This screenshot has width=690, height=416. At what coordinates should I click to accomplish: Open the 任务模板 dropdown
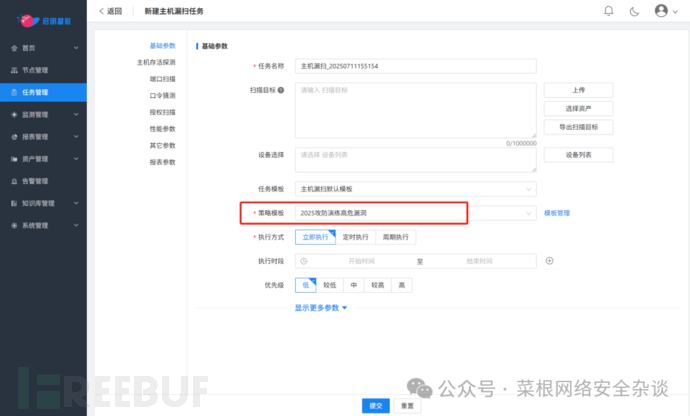416,189
